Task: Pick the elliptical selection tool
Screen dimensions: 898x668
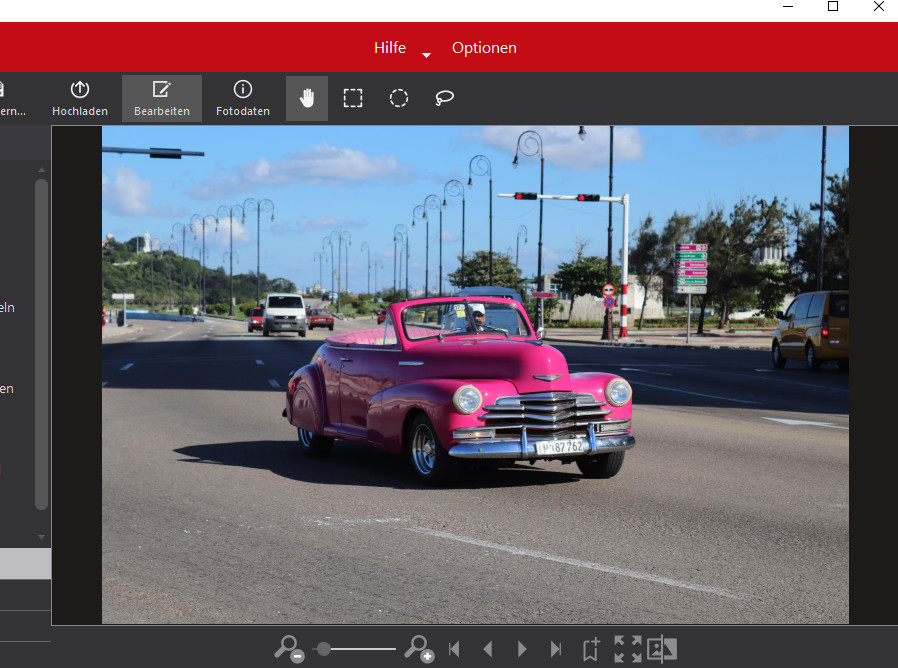Action: tap(399, 98)
